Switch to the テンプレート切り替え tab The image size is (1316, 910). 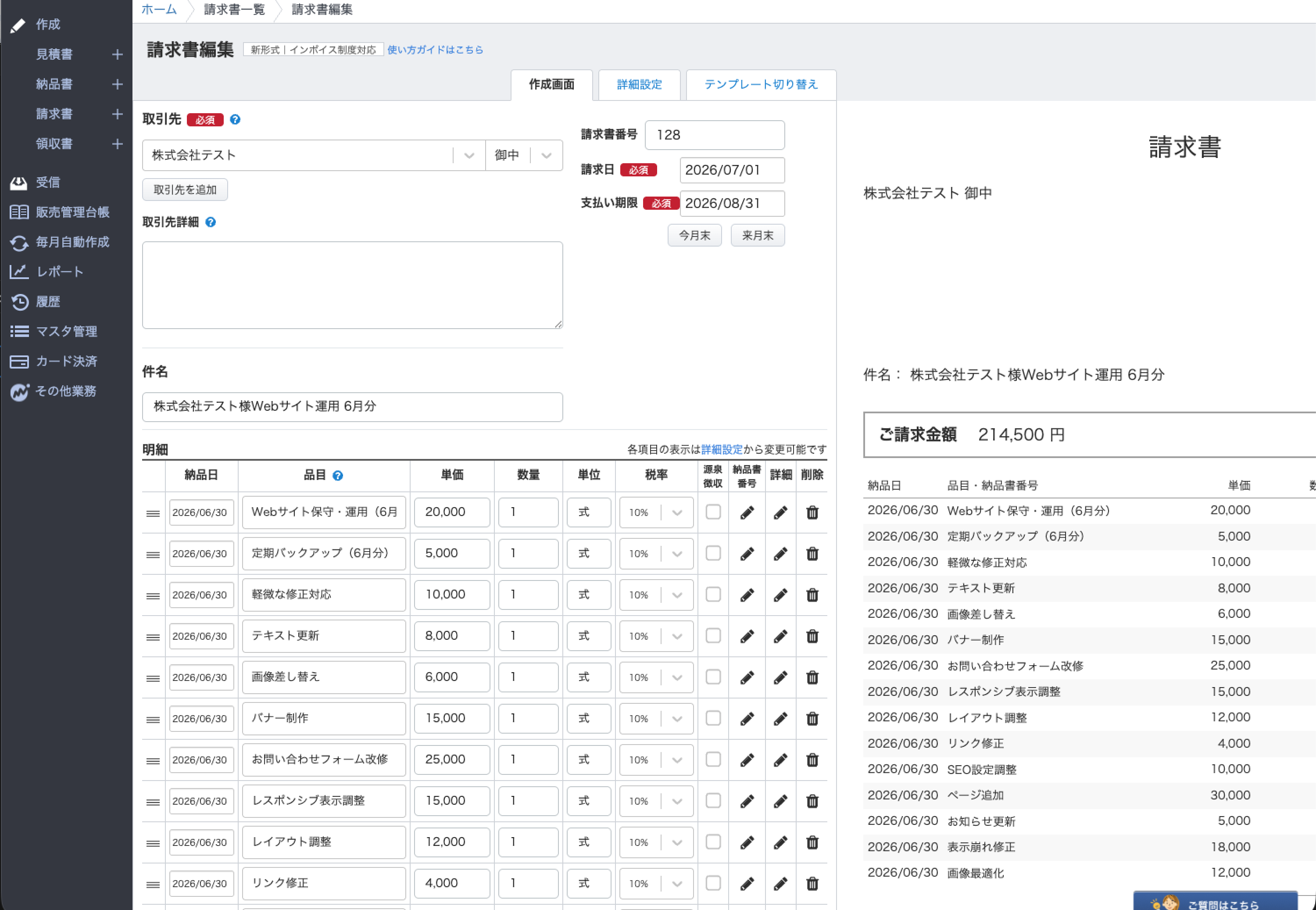tap(761, 84)
